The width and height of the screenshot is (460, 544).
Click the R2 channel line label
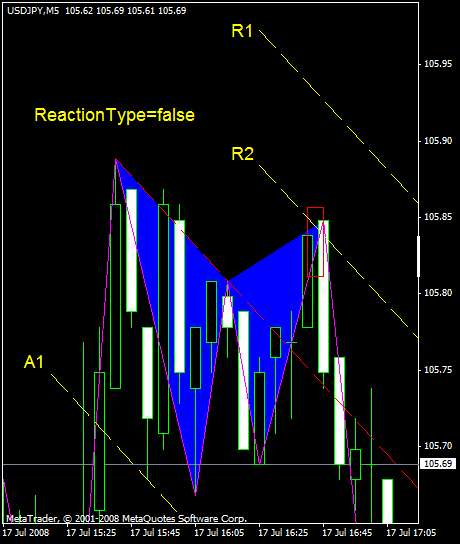(x=242, y=154)
